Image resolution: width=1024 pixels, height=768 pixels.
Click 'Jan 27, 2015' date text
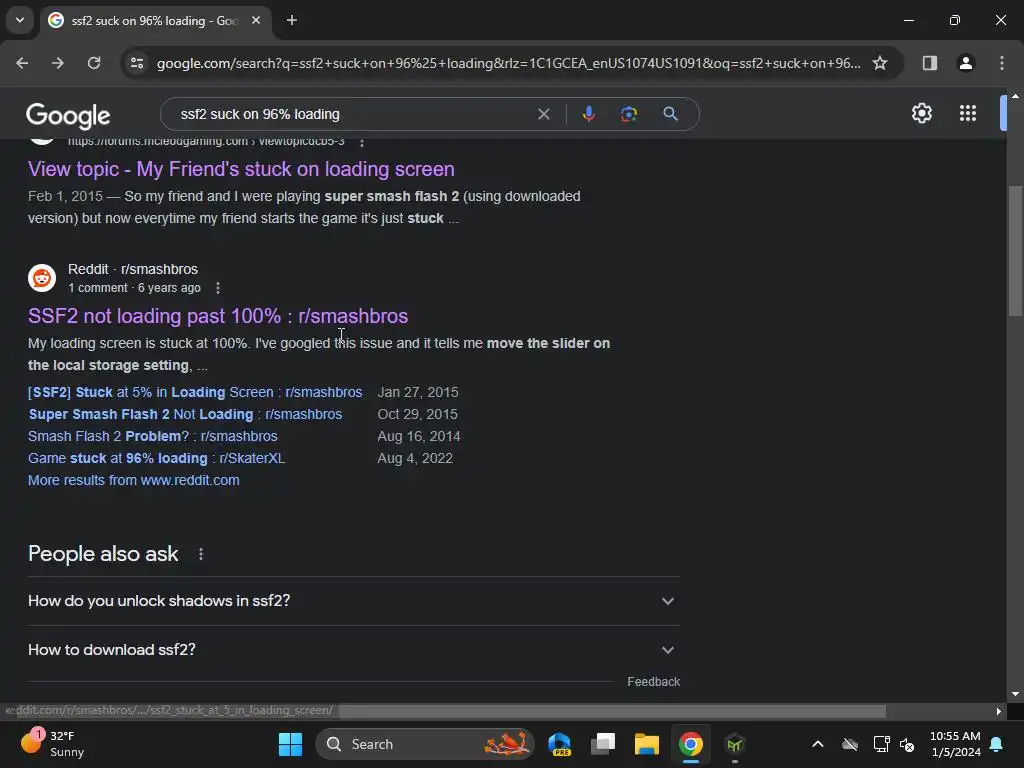tap(418, 392)
